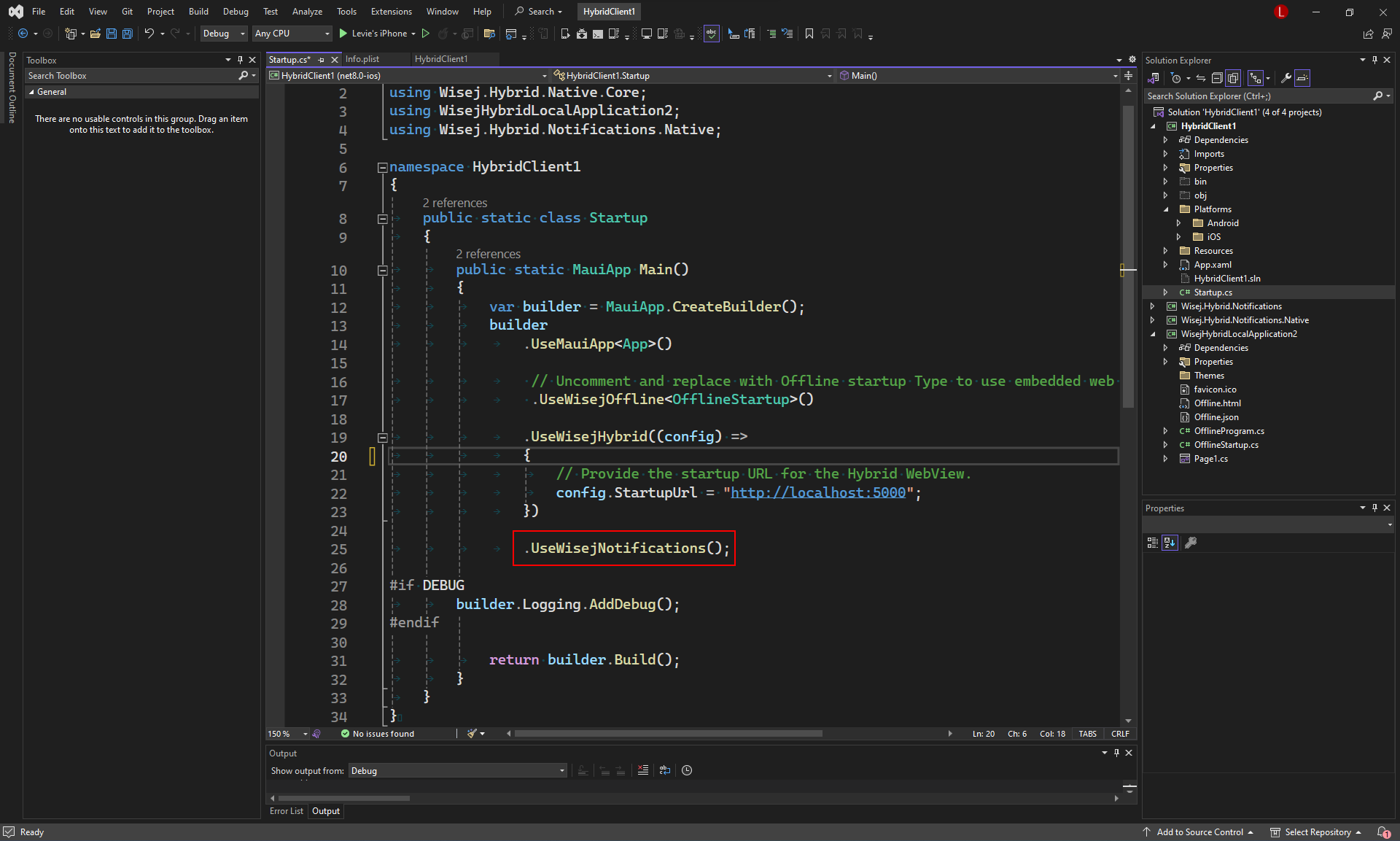Open the Build menu

coord(198,12)
